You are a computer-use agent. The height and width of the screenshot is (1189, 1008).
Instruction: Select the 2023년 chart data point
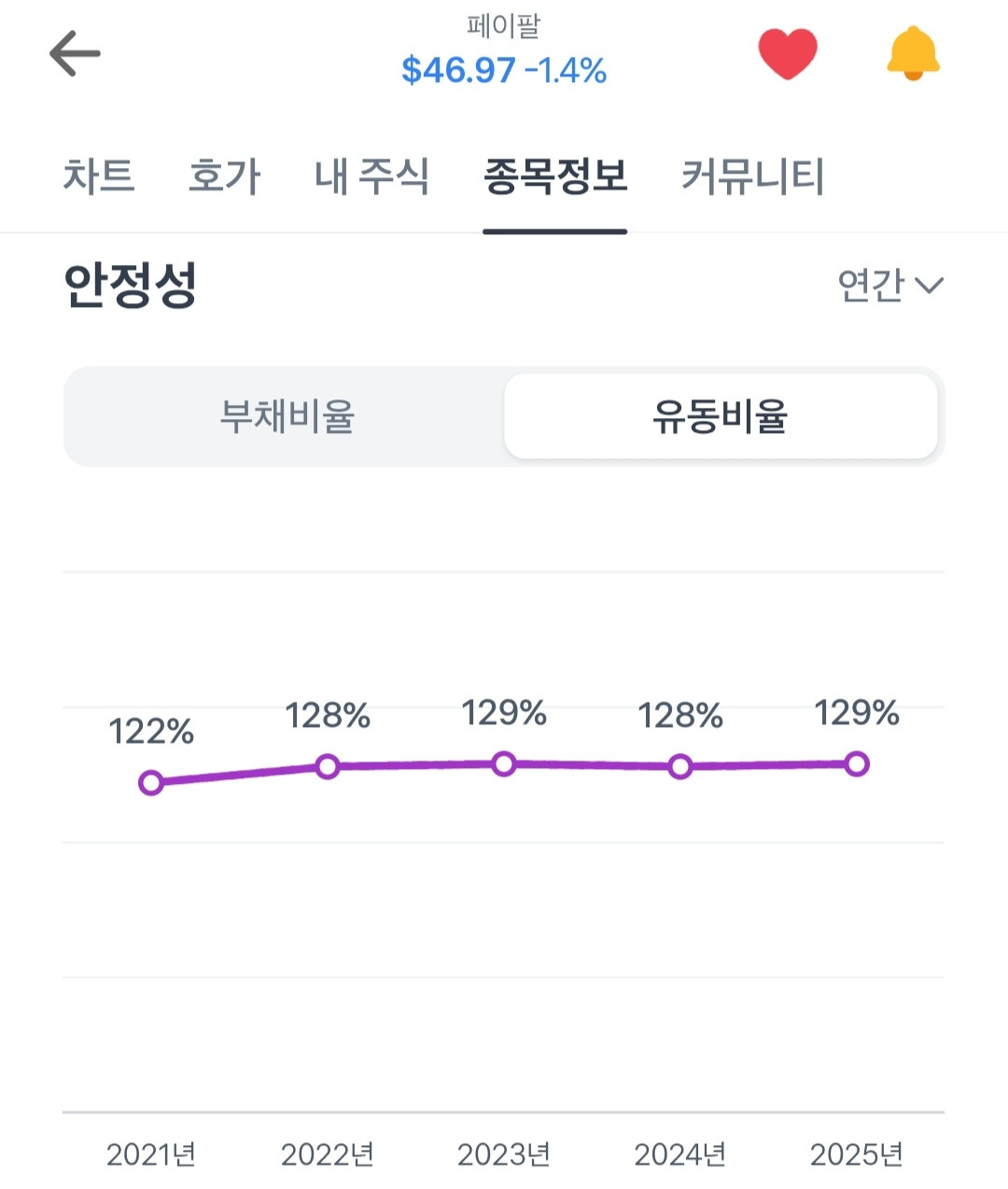[504, 764]
